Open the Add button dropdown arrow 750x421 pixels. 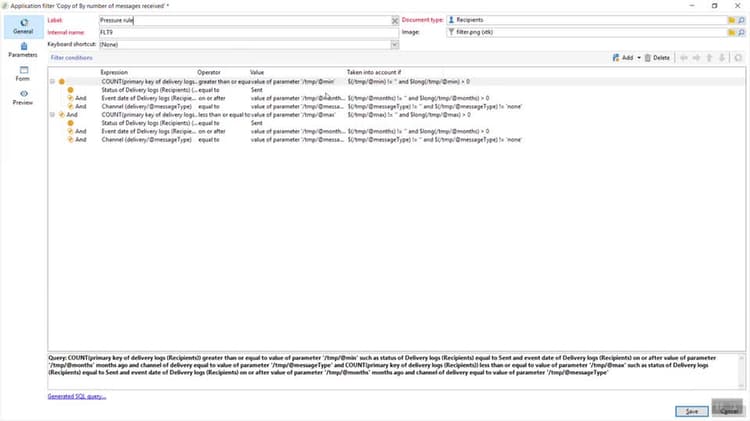click(x=639, y=58)
